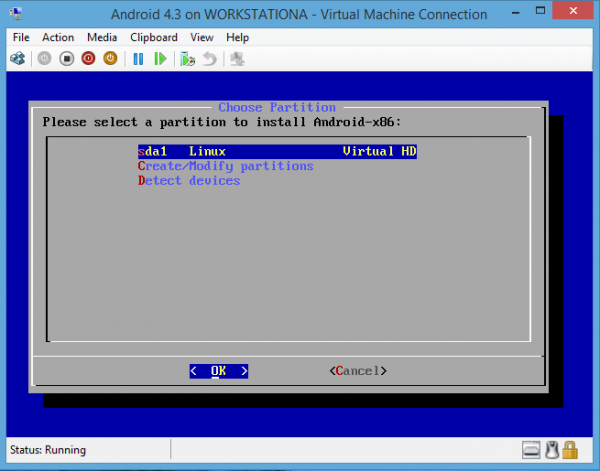The width and height of the screenshot is (600, 471).
Task: Reset the VM with the green arrow icon
Action: 160,59
